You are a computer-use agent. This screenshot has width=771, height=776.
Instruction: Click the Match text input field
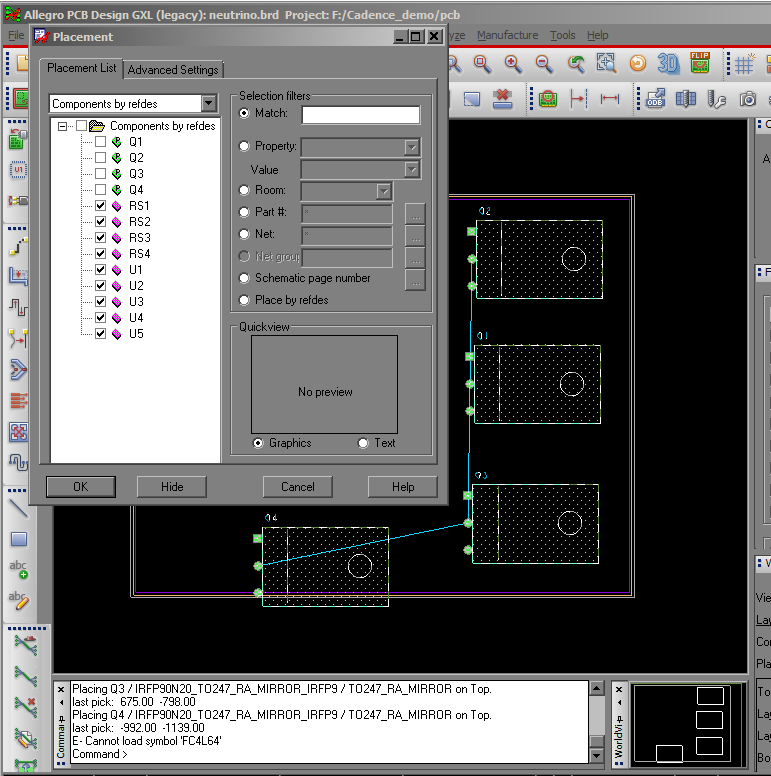(361, 115)
